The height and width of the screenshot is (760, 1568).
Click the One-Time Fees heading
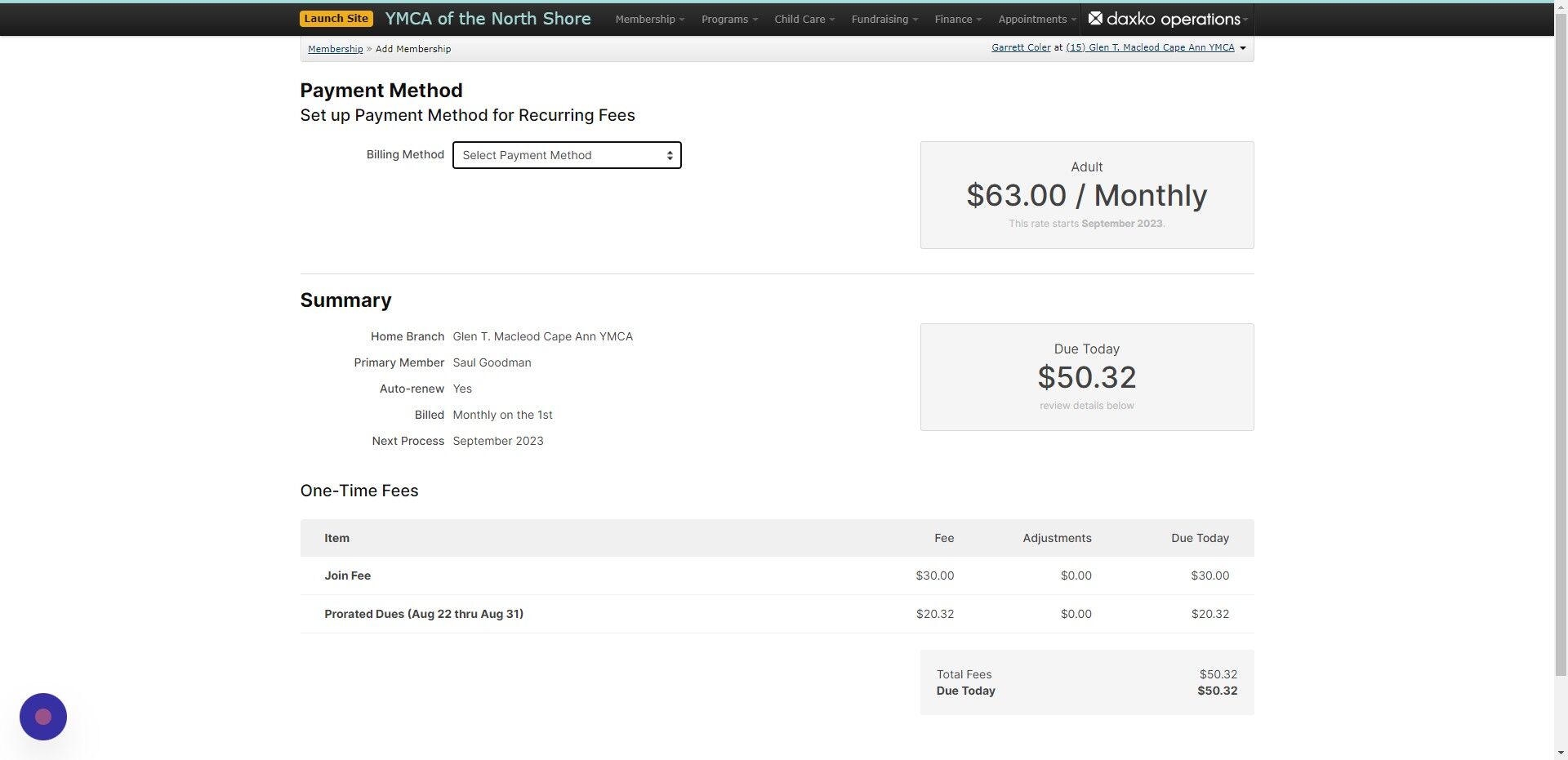coord(359,491)
